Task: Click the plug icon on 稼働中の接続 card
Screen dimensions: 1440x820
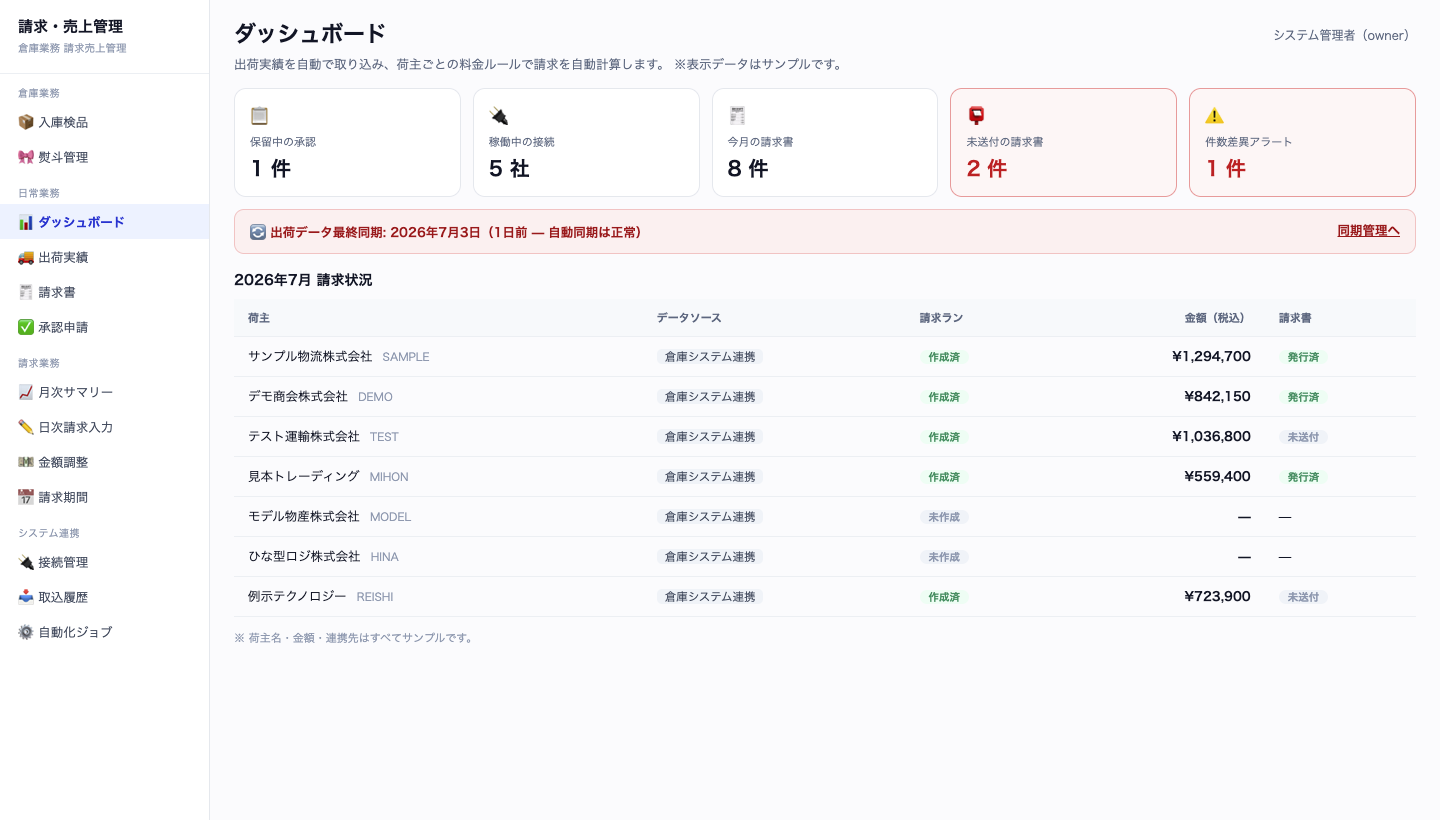Action: [x=499, y=115]
